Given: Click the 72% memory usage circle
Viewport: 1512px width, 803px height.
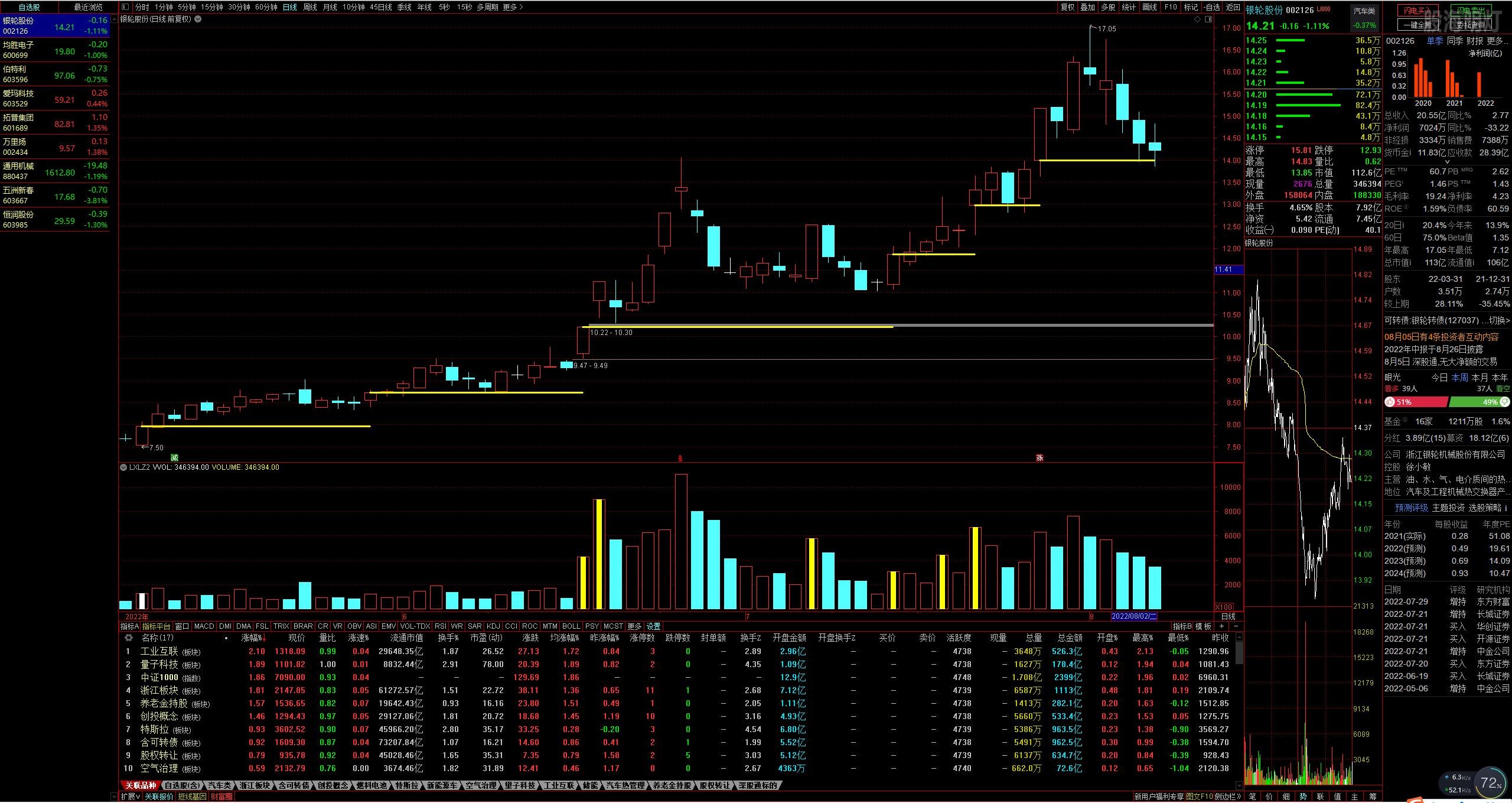Looking at the screenshot, I should tap(1491, 784).
